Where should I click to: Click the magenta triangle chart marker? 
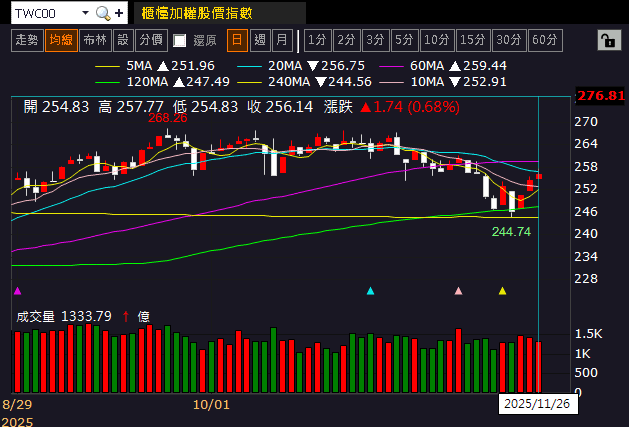[x=17, y=291]
